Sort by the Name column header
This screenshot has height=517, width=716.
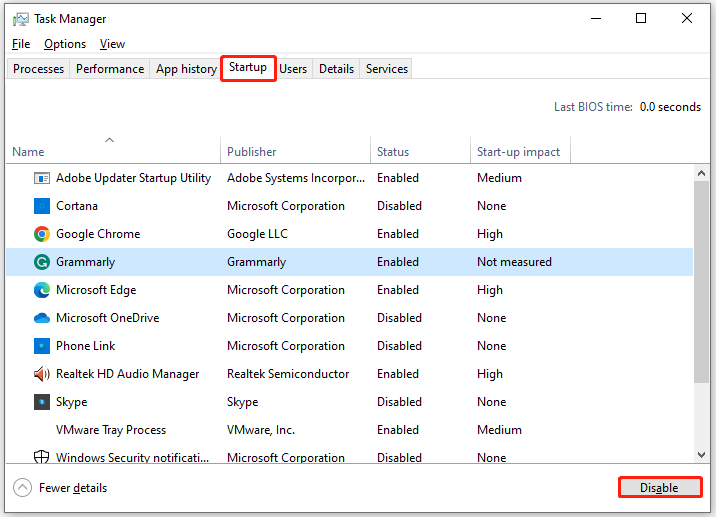[113, 150]
